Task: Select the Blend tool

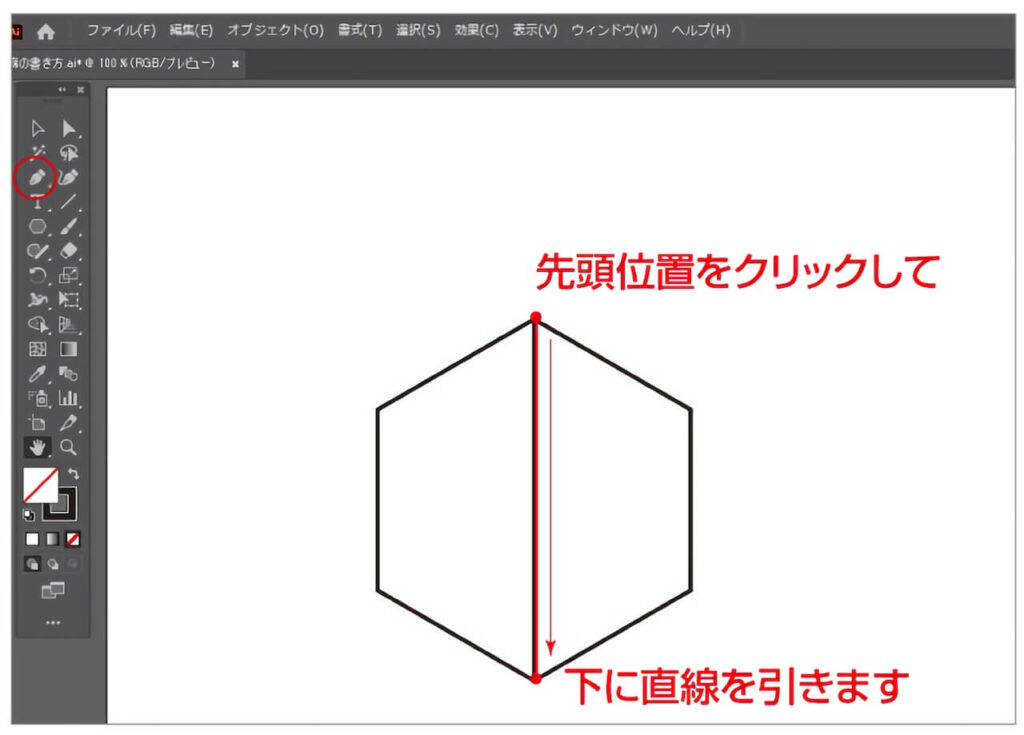Action: tap(69, 374)
